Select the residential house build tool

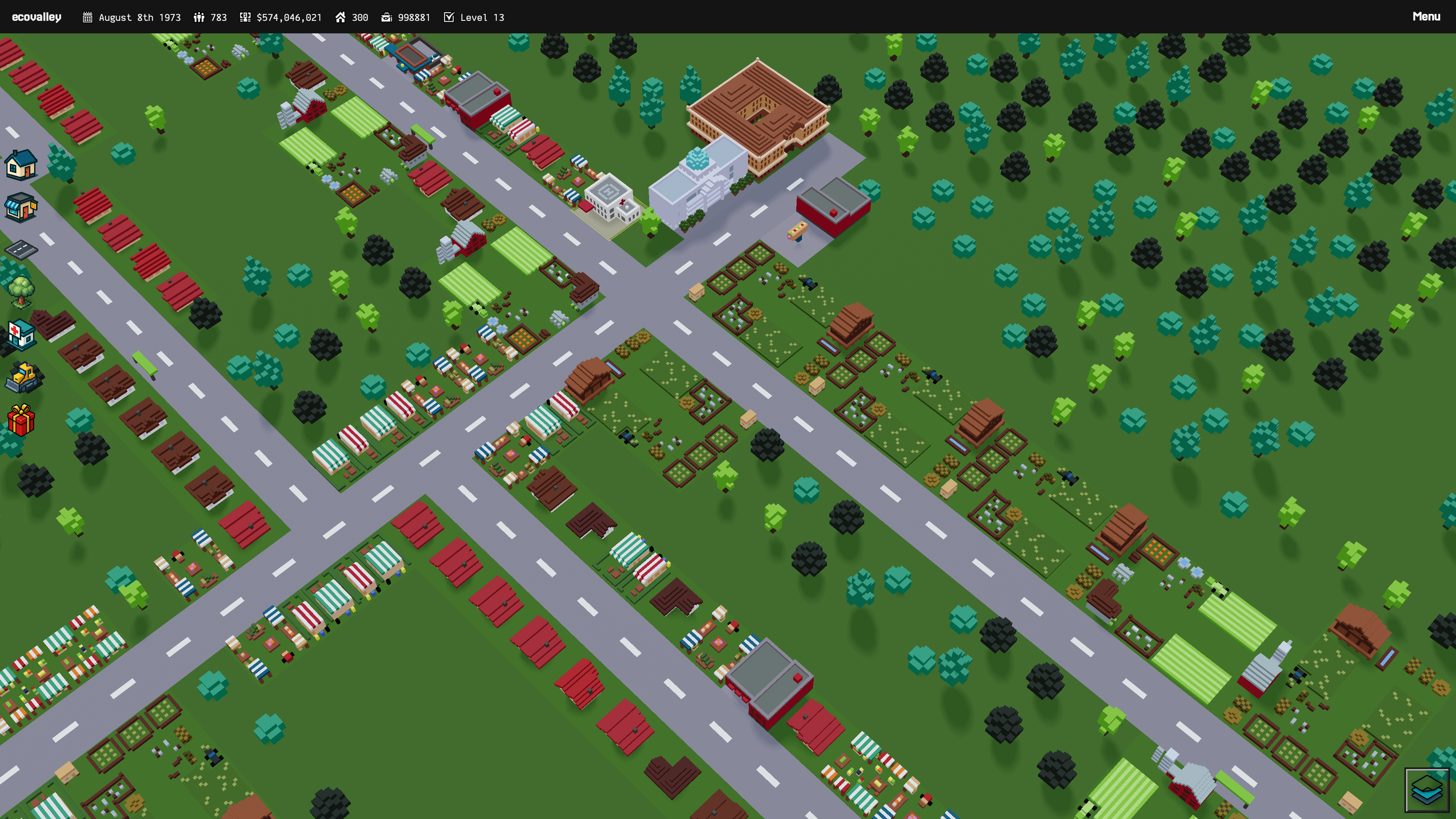pos(21,165)
